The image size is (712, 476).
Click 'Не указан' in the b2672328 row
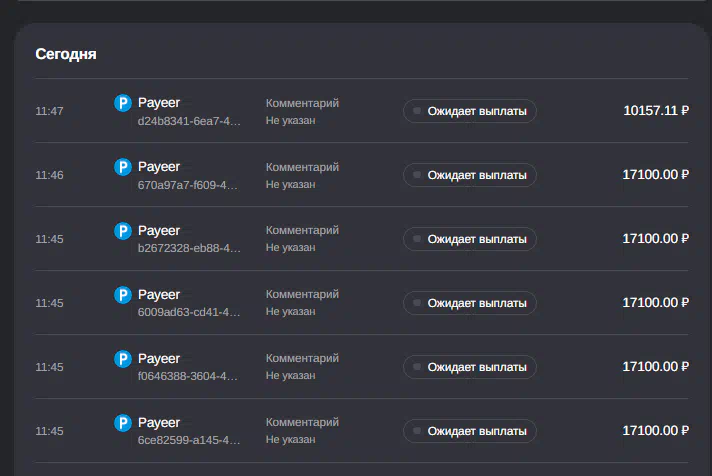pos(291,248)
